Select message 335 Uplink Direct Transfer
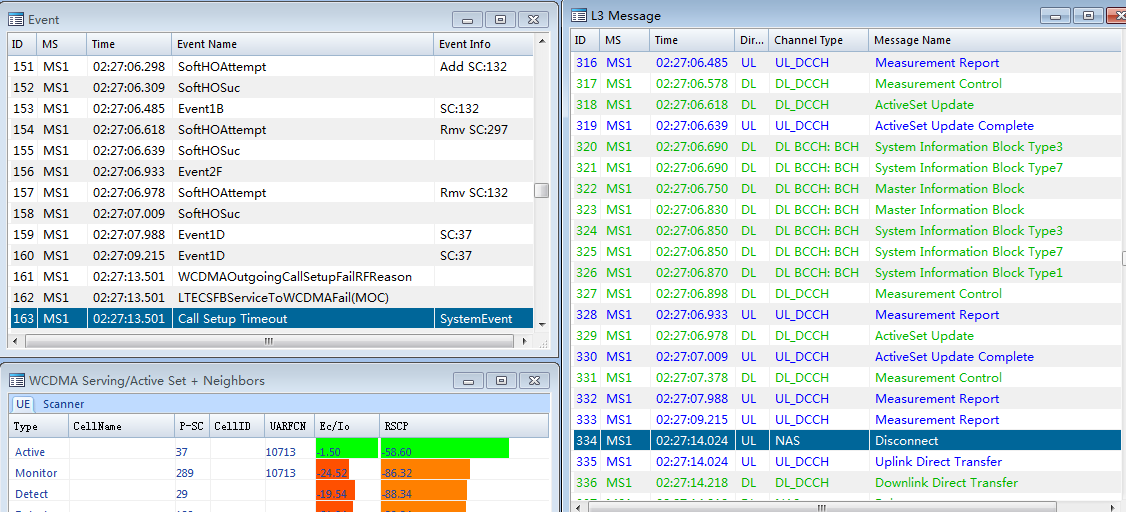 847,462
